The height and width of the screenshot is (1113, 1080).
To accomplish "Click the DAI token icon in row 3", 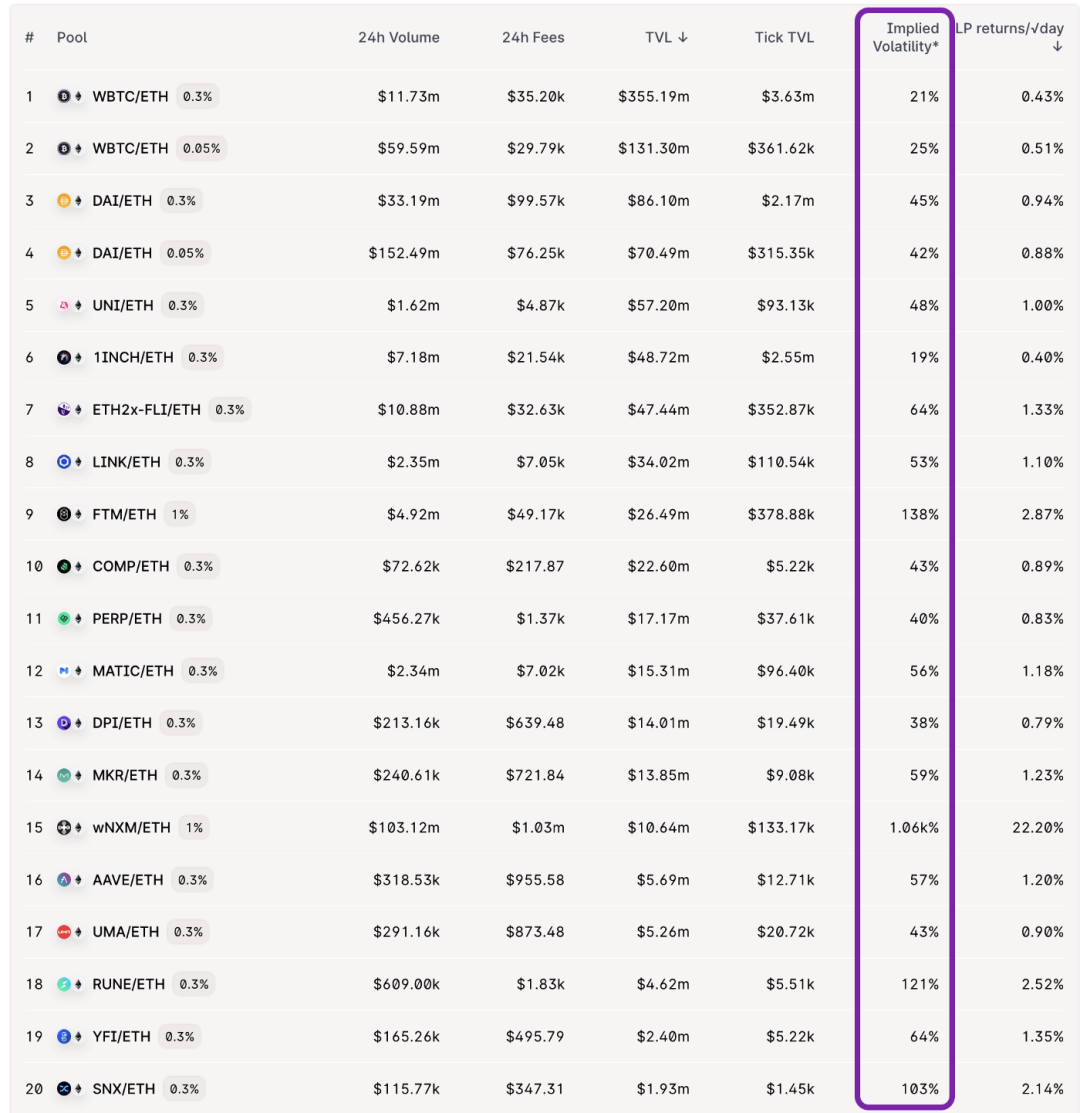I will click(x=64, y=201).
